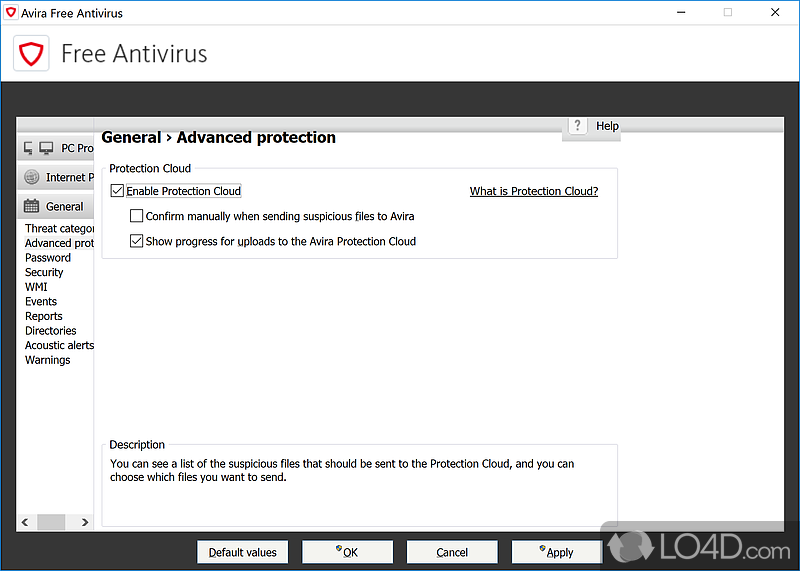The height and width of the screenshot is (571, 800).
Task: Select Directories in sidebar
Action: 51,331
